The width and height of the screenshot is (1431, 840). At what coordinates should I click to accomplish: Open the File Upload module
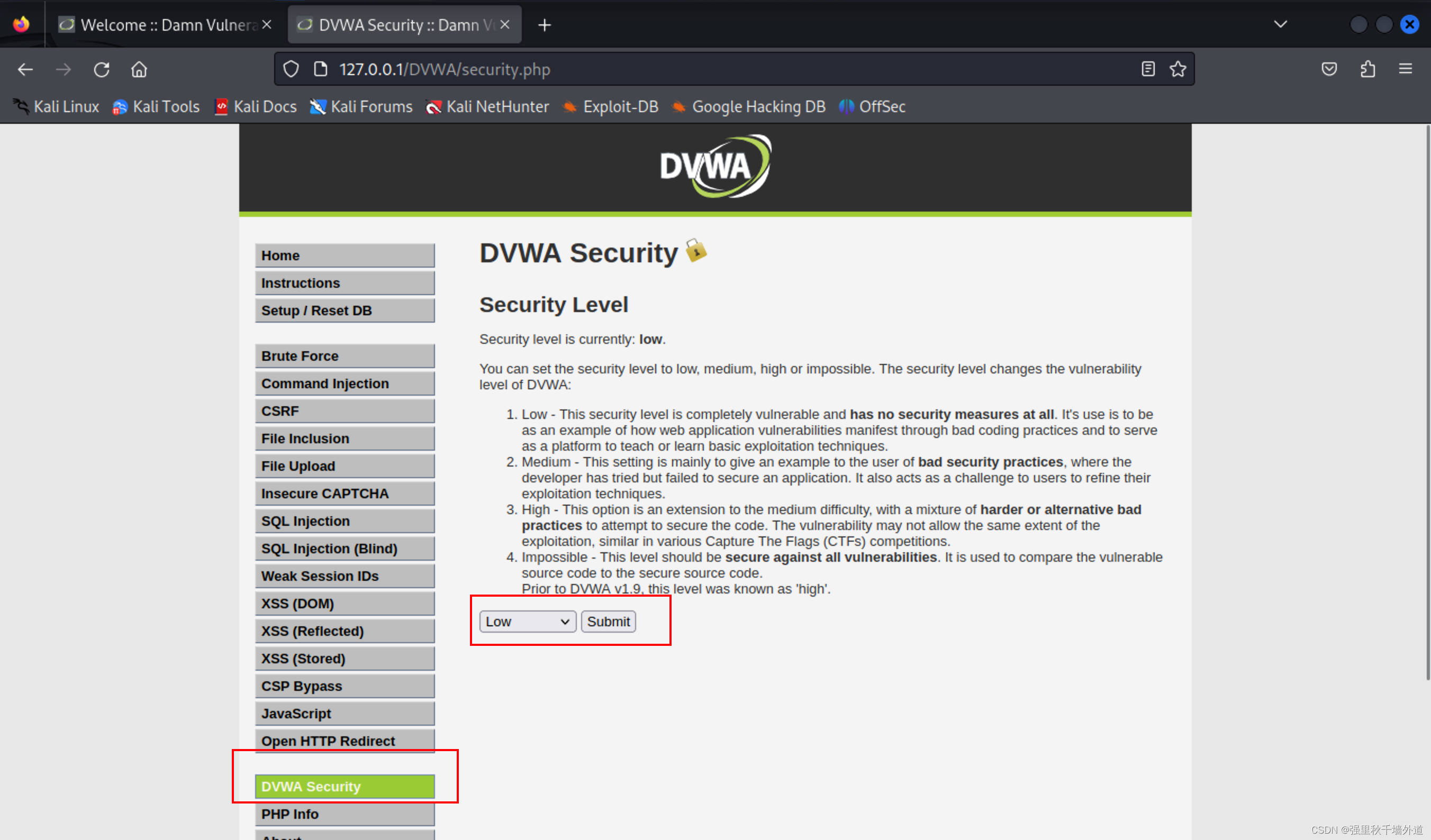345,466
